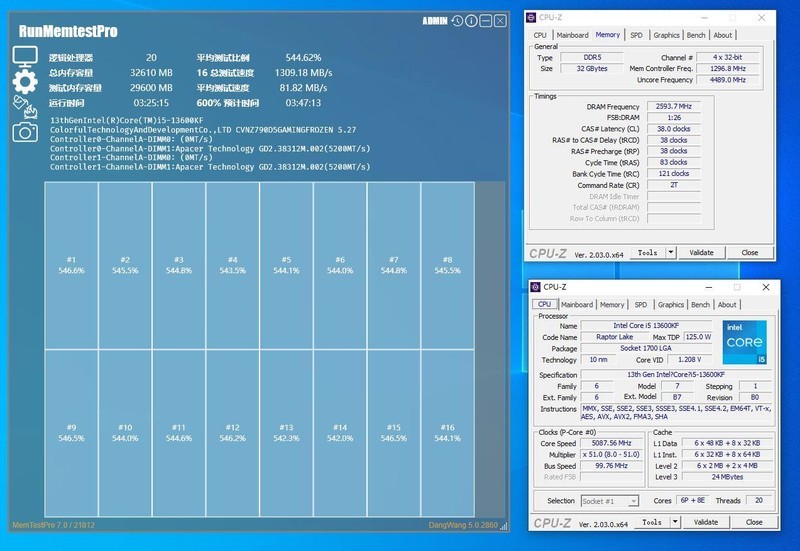800x551 pixels.
Task: Open SPD tab in upper CPU-Z window
Action: point(636,35)
